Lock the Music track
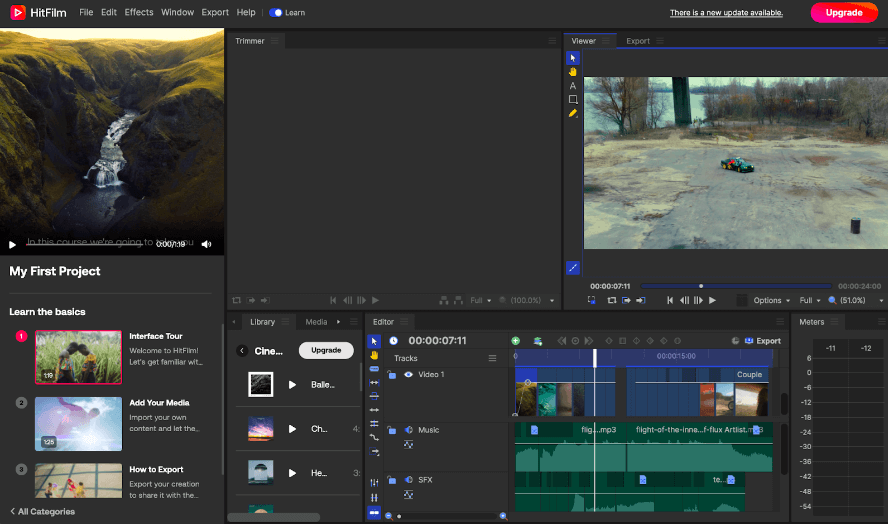Screen dimensions: 888x524 coord(391,430)
